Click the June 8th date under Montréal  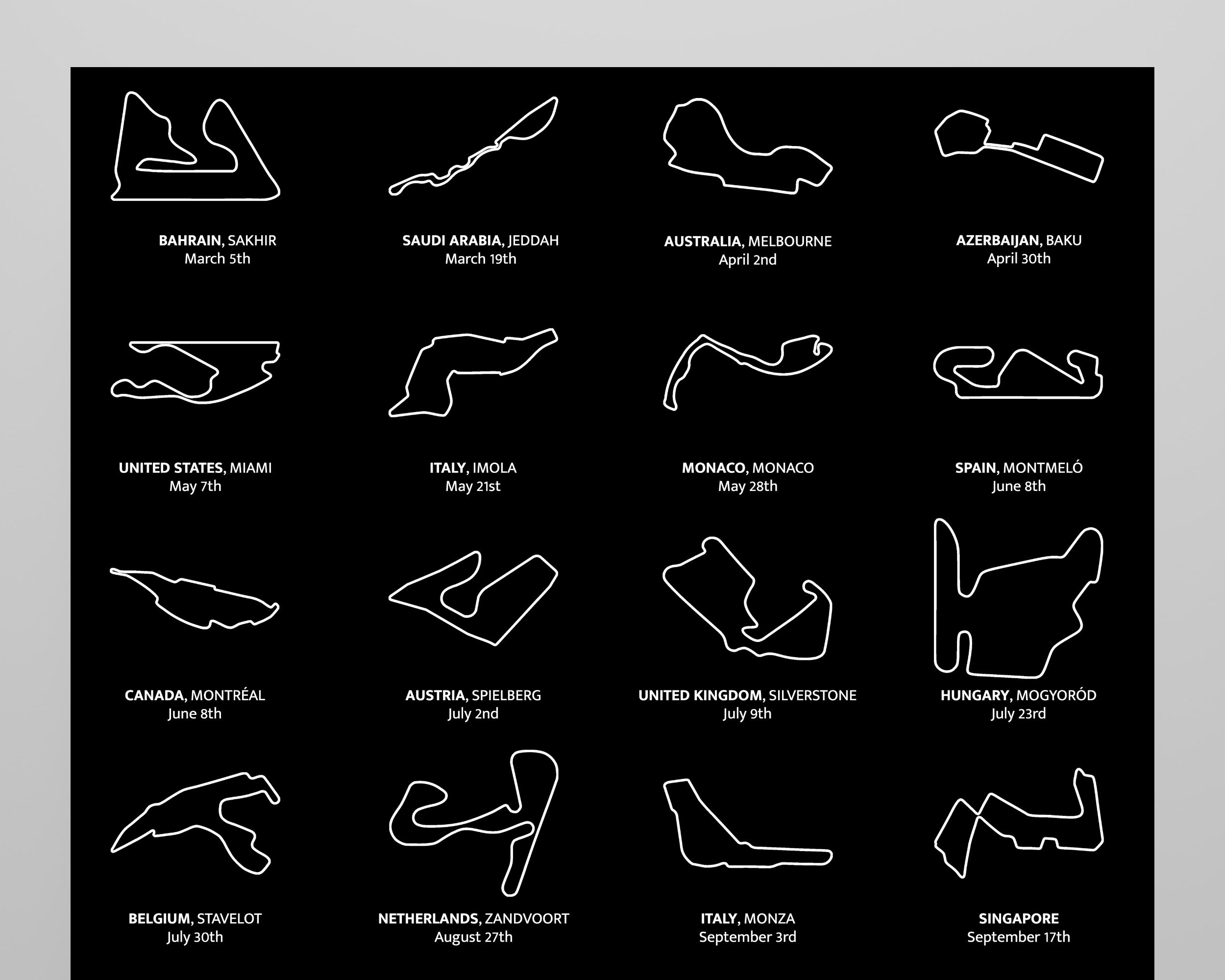point(195,713)
